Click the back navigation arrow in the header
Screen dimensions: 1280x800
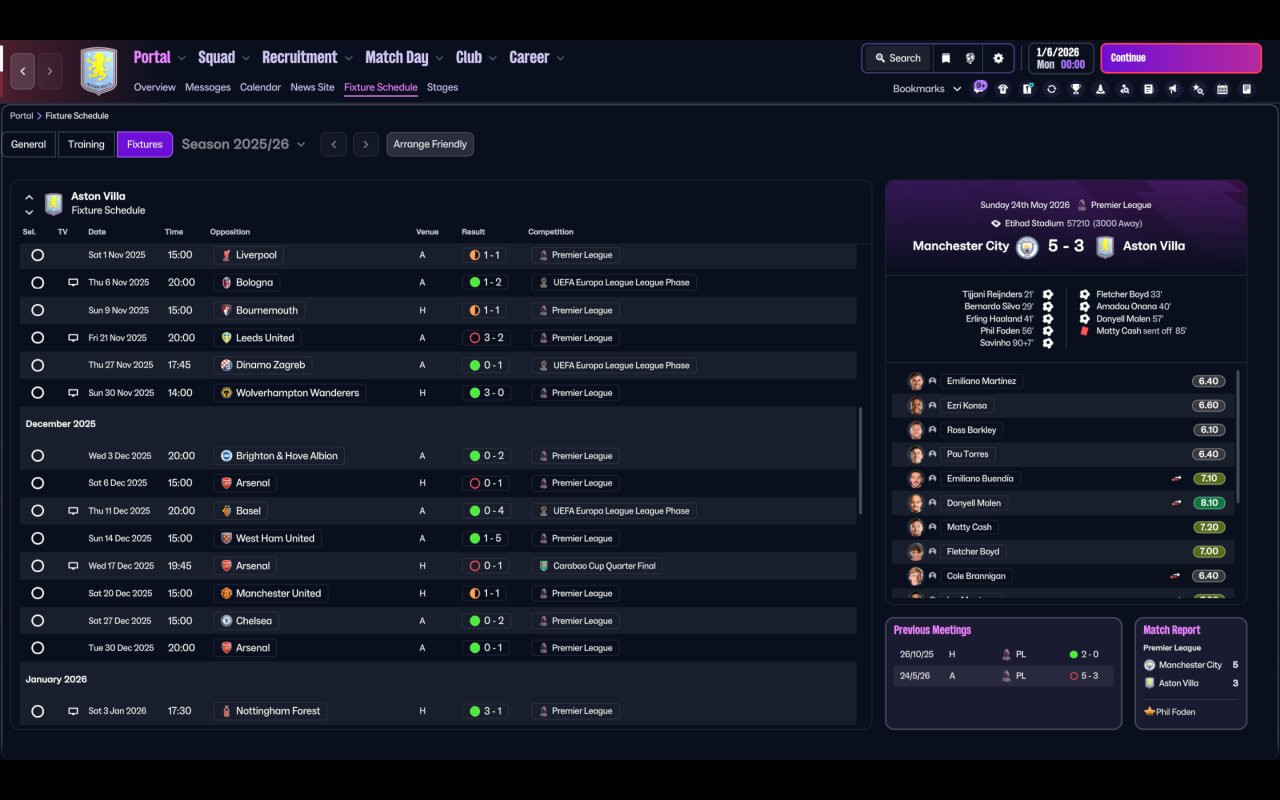(23, 71)
